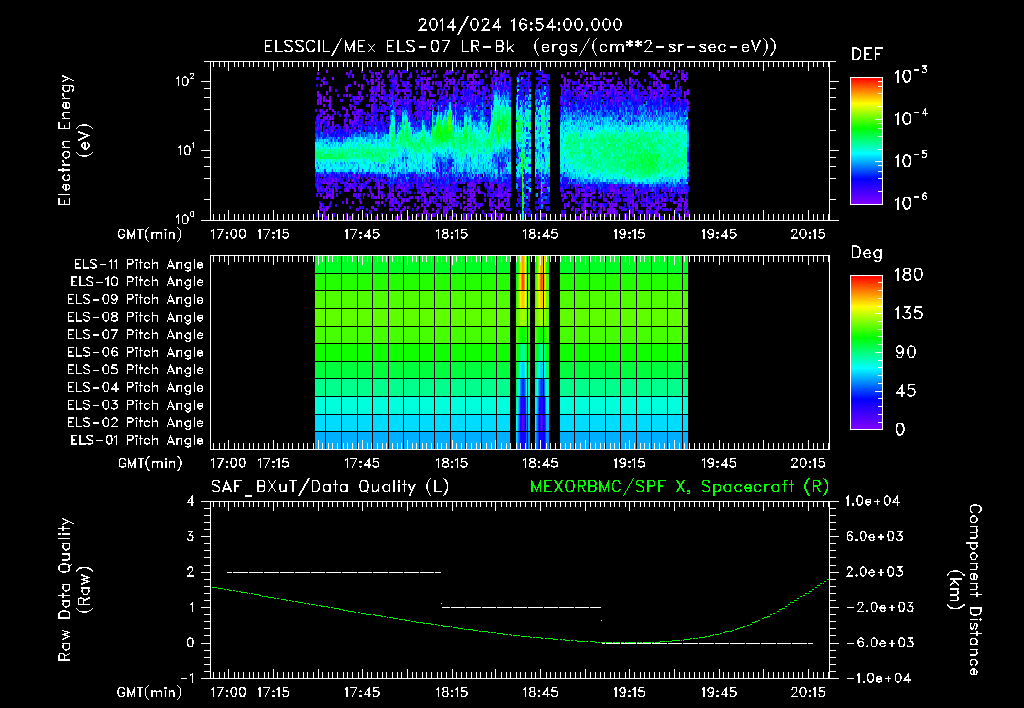
Task: Select the ELS-06 Pitch Angle row label
Action: pyautogui.click(x=135, y=353)
